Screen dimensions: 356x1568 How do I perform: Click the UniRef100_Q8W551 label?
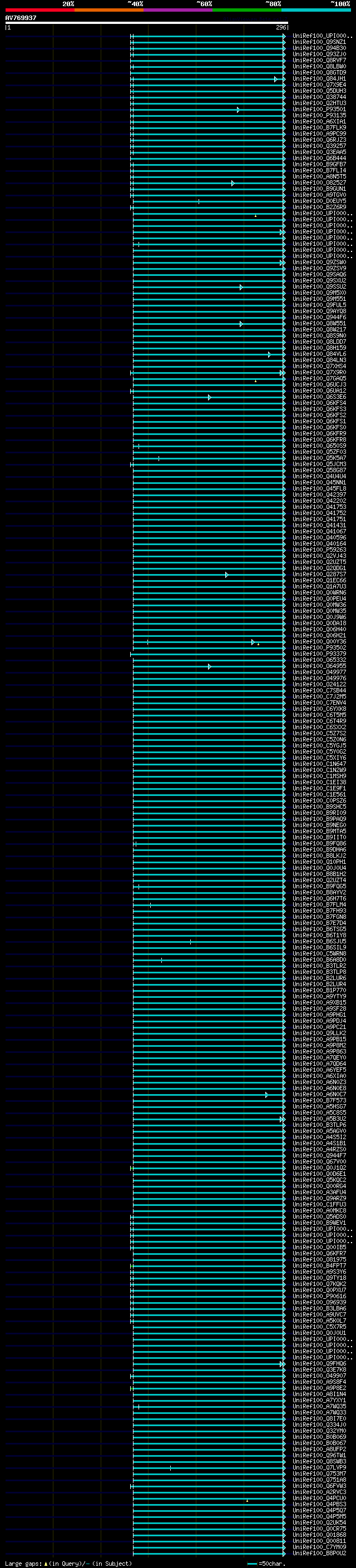[x=319, y=323]
